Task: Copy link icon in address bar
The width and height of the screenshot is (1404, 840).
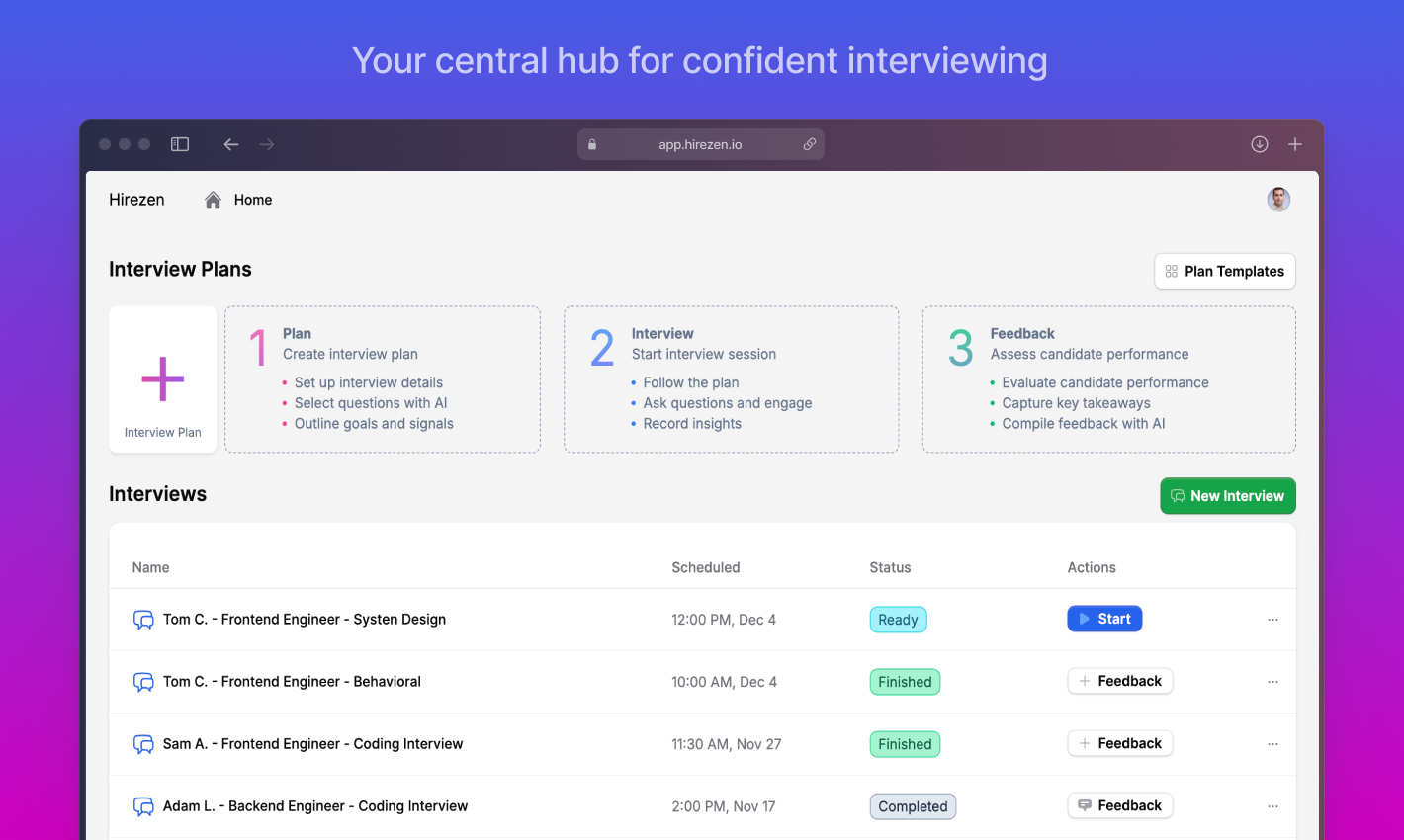Action: (x=809, y=144)
